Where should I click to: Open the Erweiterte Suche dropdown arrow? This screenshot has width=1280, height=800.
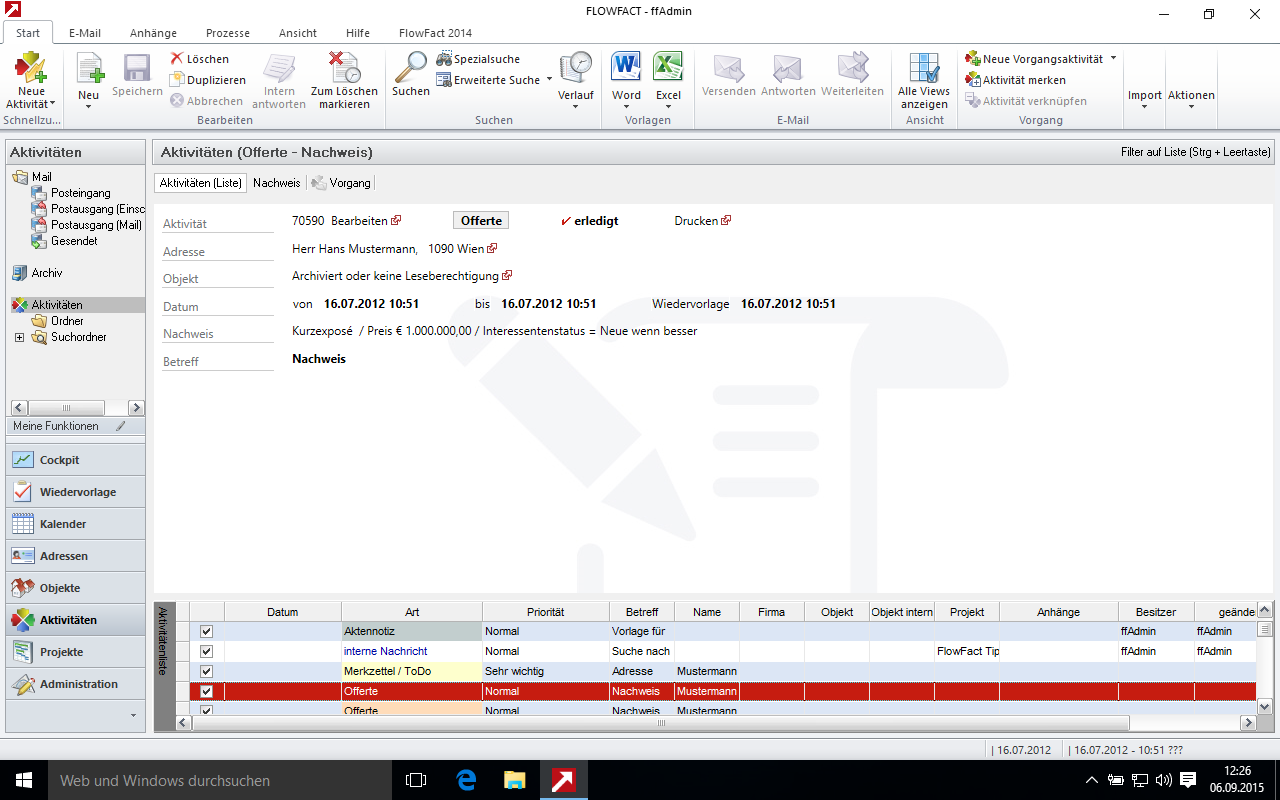(x=549, y=80)
